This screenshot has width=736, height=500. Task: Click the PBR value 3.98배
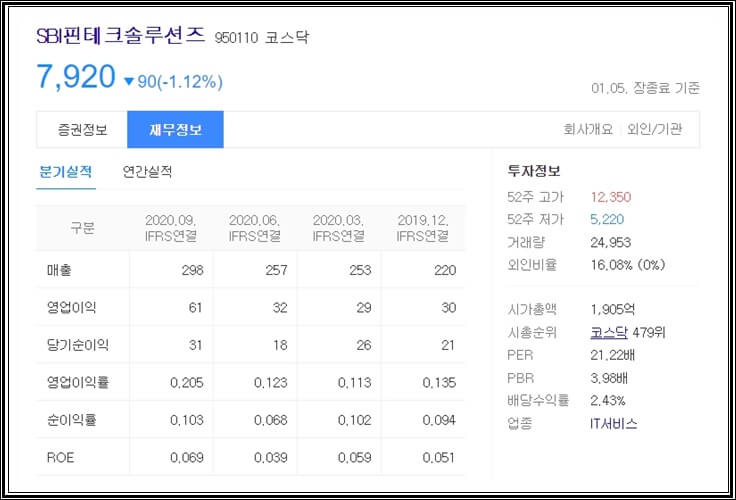tap(609, 378)
